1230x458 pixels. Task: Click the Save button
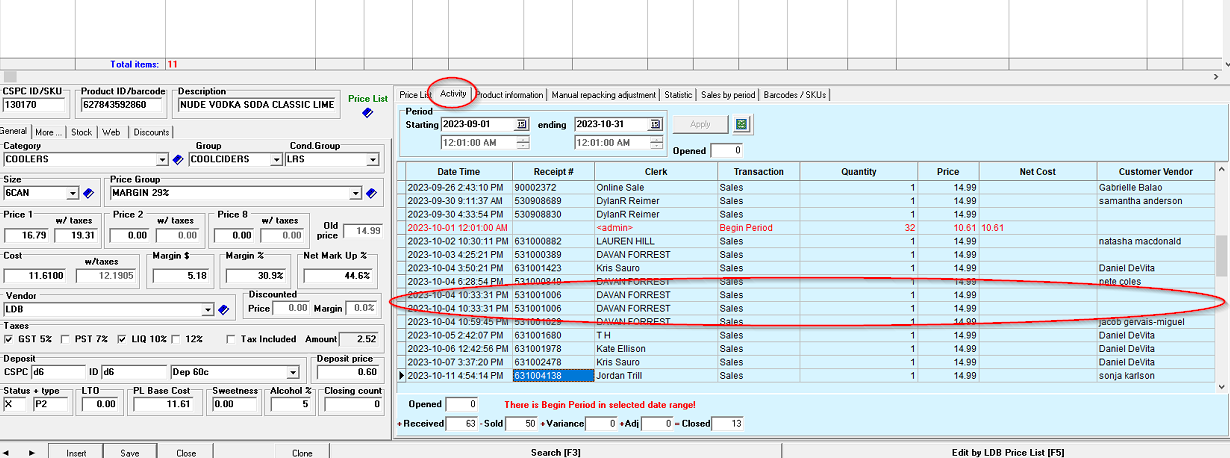point(129,452)
